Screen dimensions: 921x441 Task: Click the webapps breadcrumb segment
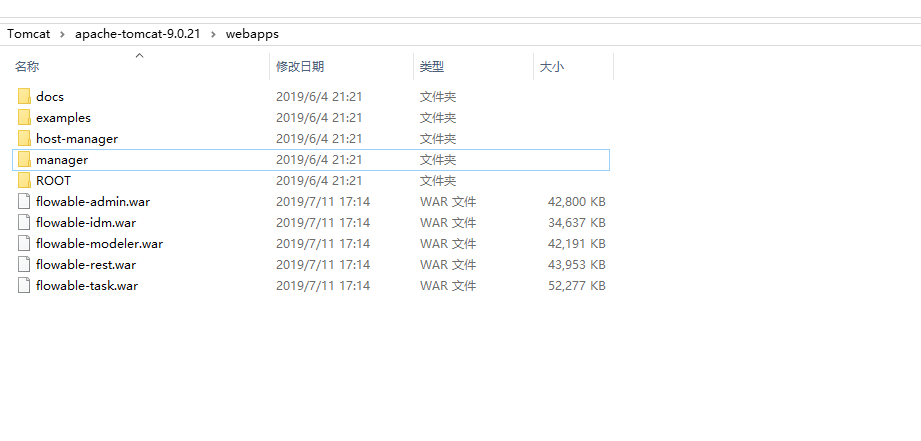point(252,34)
